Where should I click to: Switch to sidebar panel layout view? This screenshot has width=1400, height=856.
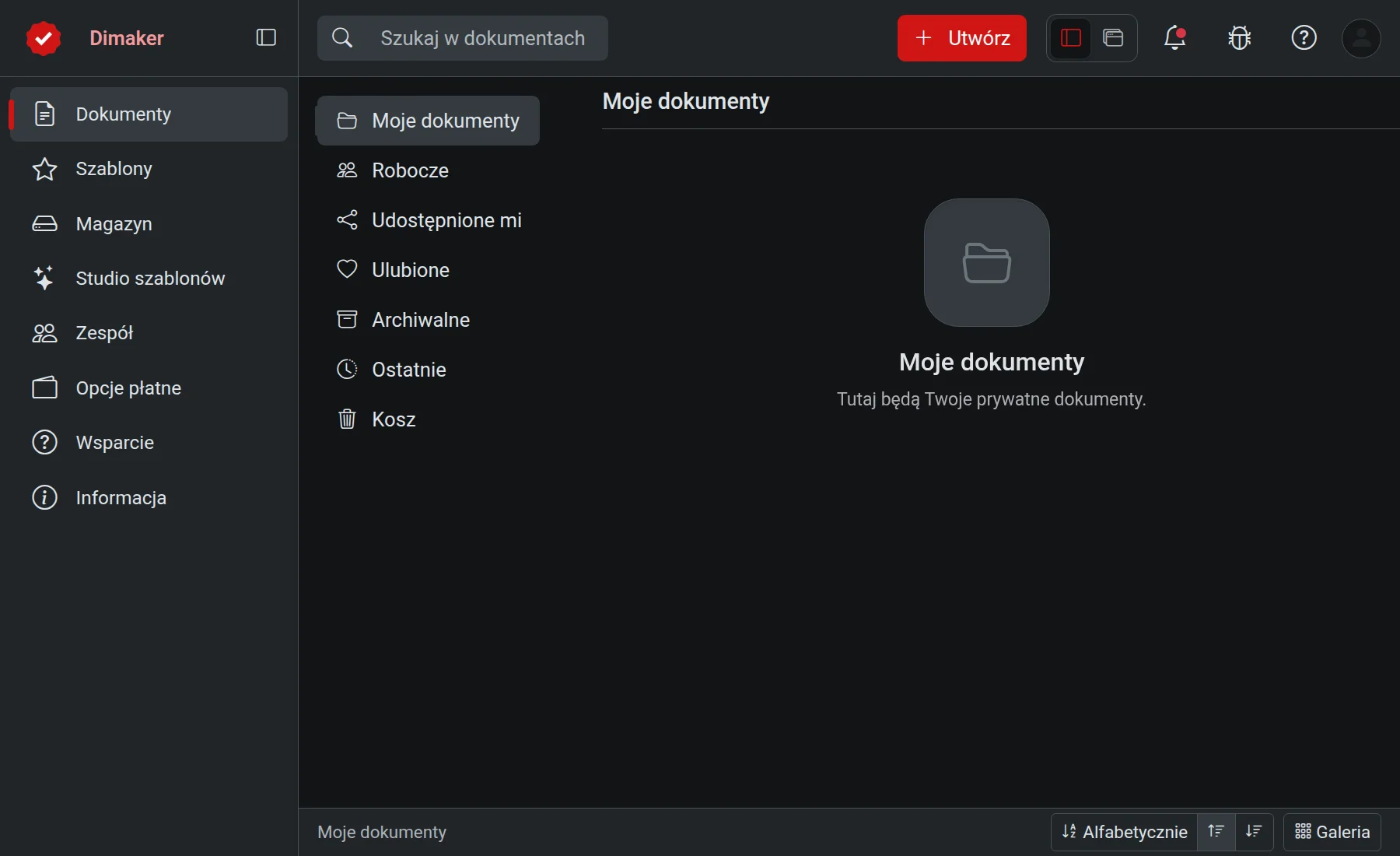(1071, 37)
